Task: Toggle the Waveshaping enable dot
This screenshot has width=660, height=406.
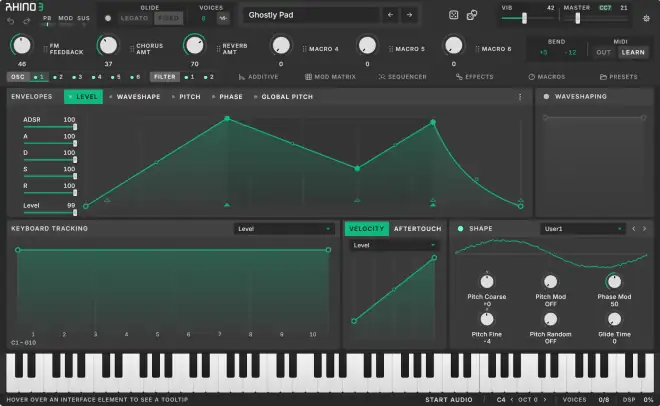Action: click(546, 96)
